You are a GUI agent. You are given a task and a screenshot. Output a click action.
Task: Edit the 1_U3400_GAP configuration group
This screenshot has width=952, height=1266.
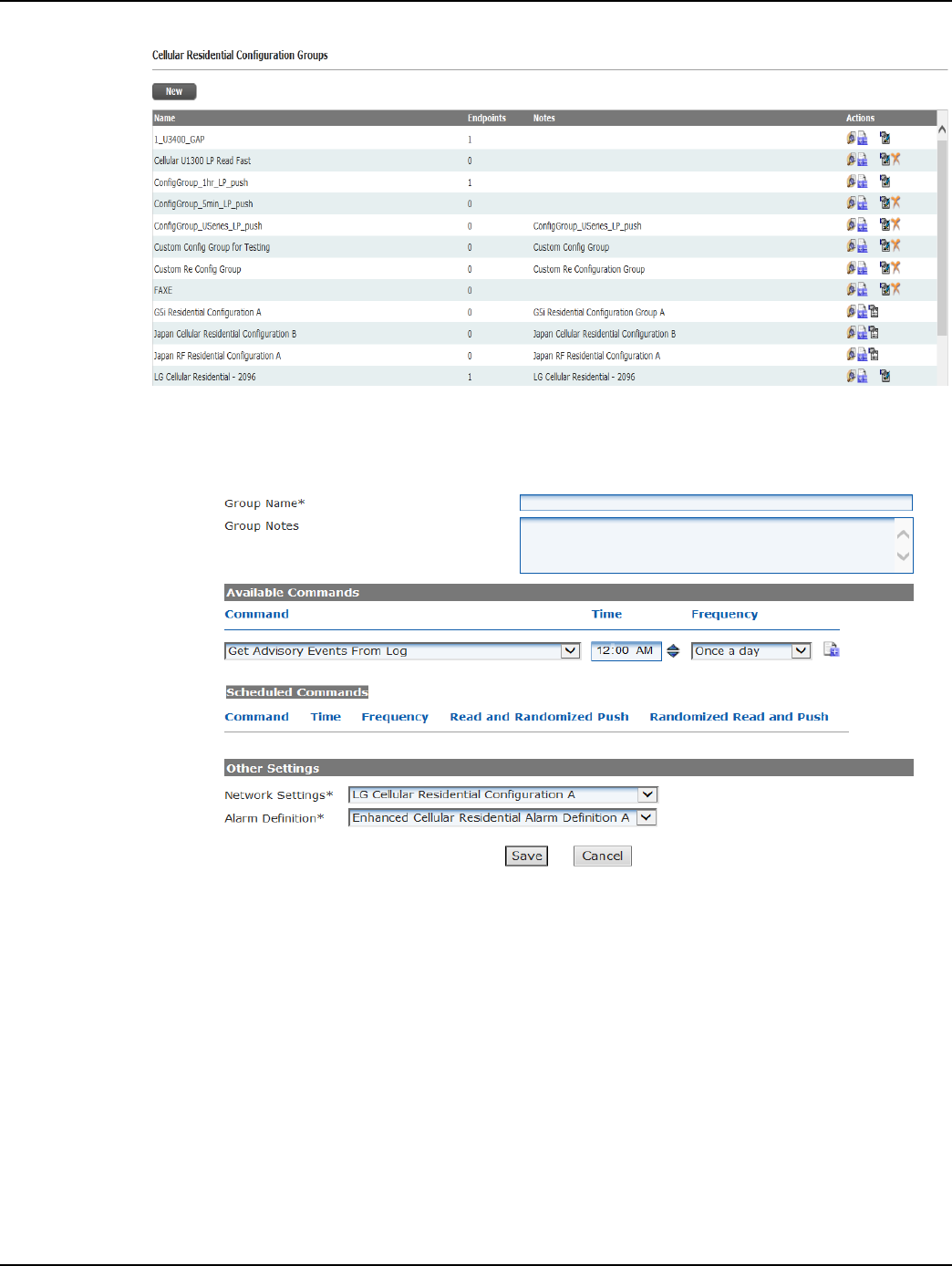click(885, 139)
